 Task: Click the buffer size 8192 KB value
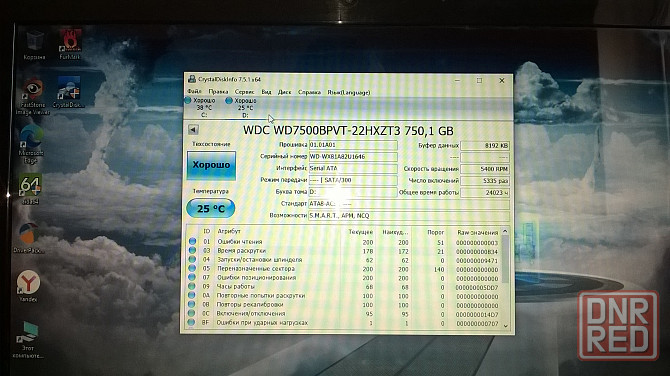pyautogui.click(x=485, y=146)
